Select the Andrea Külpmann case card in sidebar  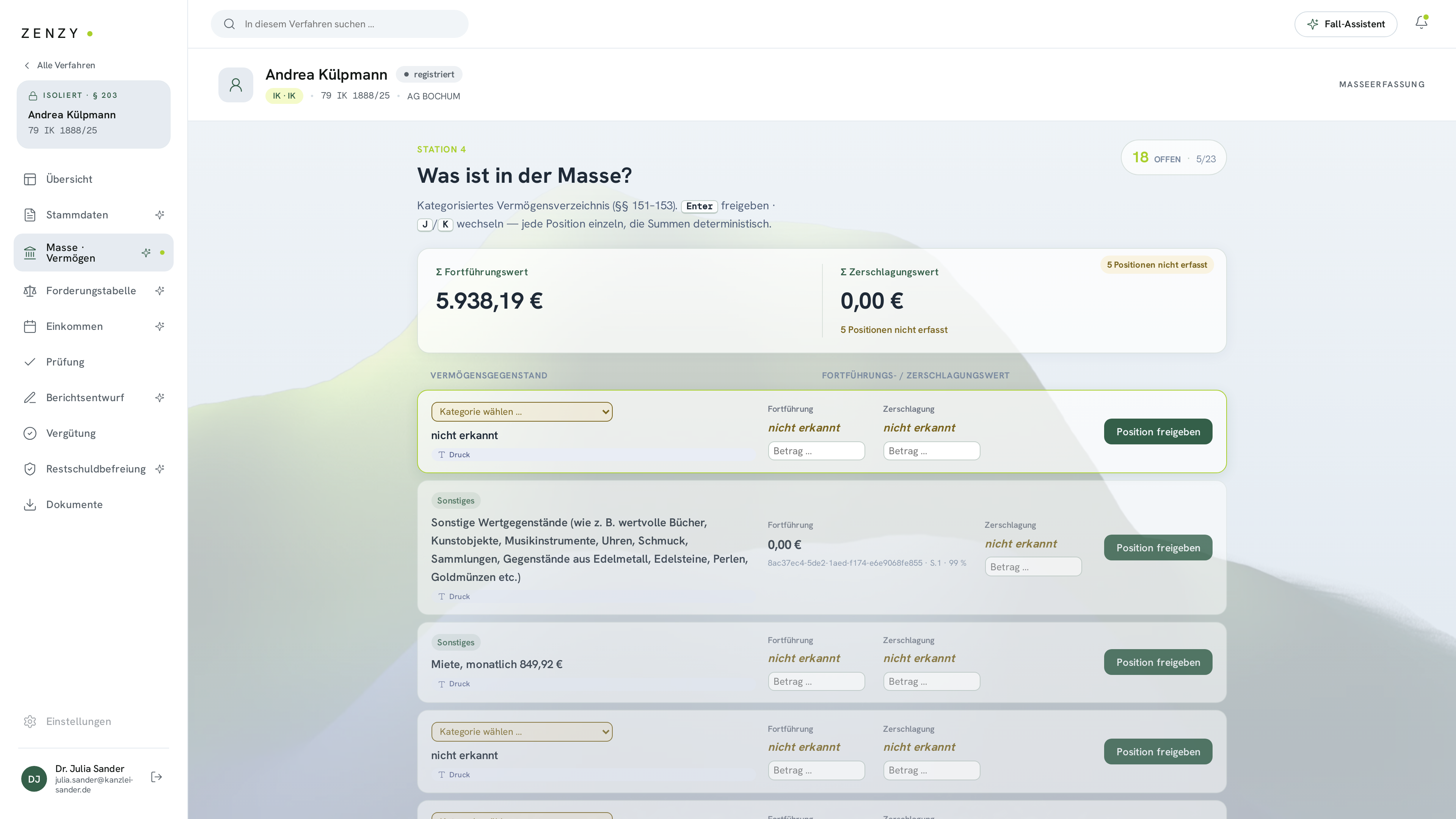click(x=93, y=114)
